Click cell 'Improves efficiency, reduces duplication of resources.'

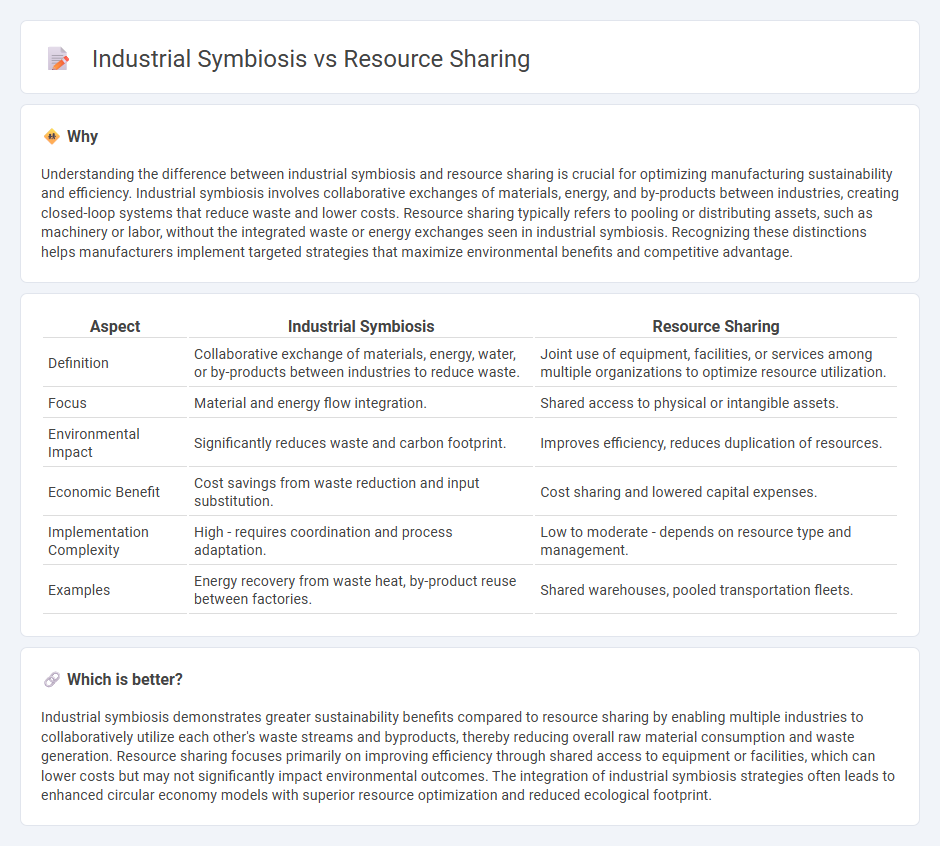click(x=716, y=443)
